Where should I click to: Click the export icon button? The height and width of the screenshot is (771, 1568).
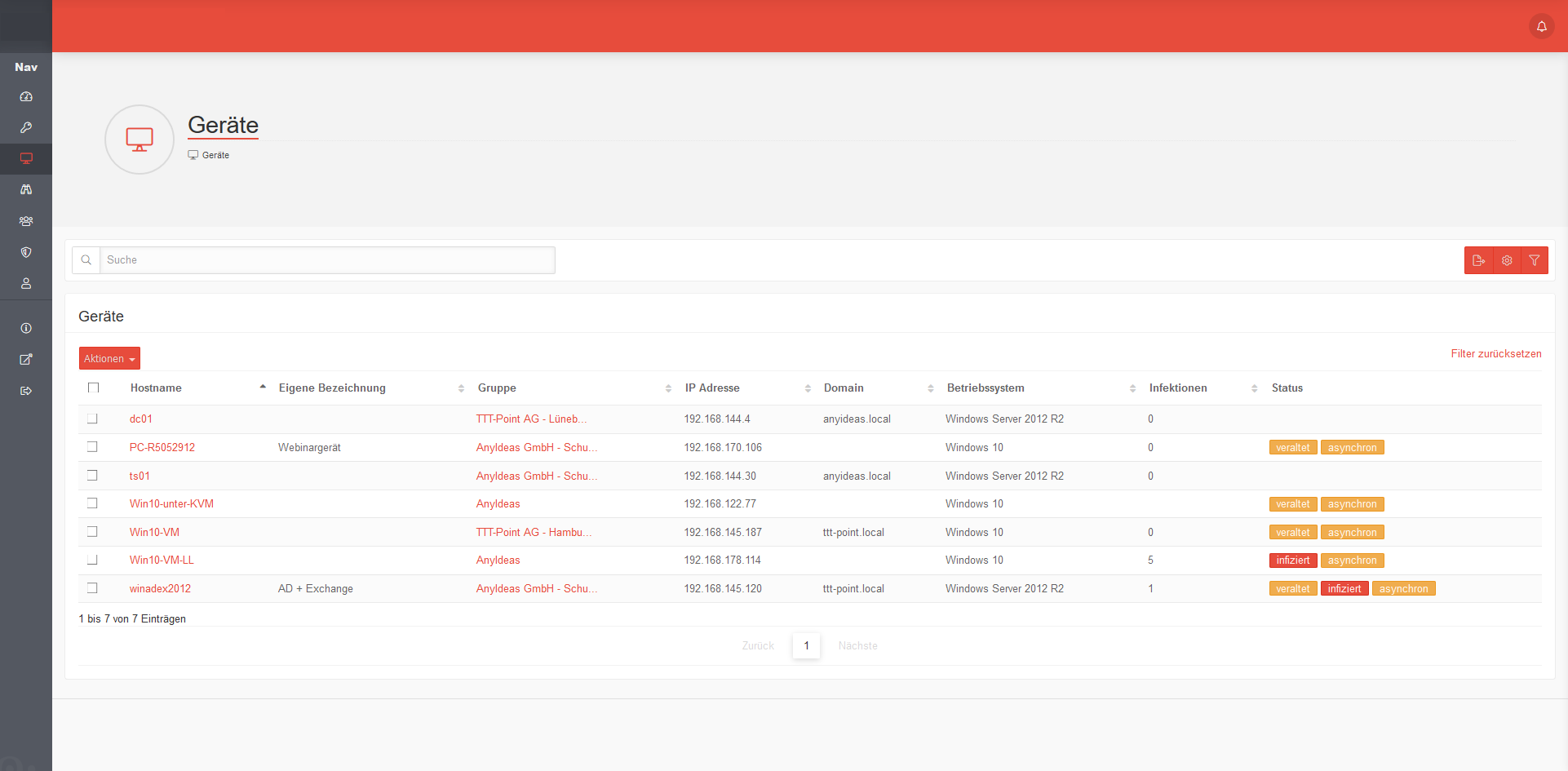(x=1478, y=260)
